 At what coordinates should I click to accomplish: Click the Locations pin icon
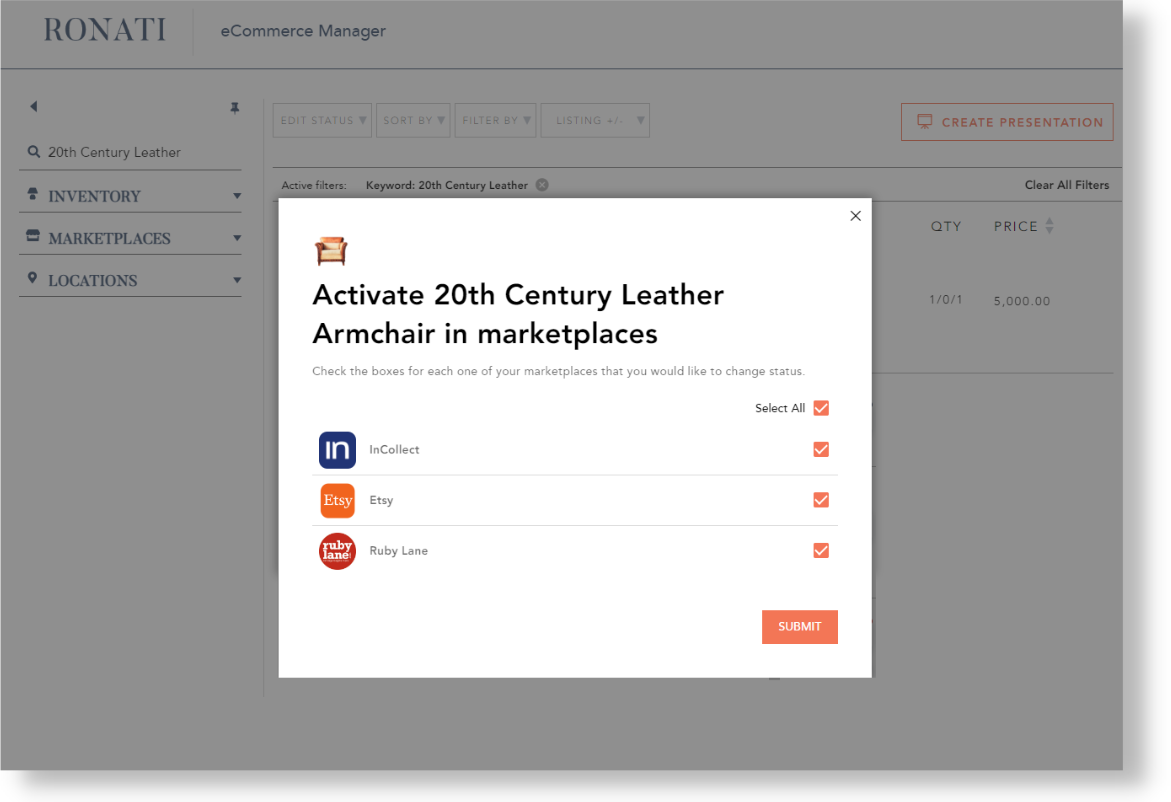click(32, 278)
